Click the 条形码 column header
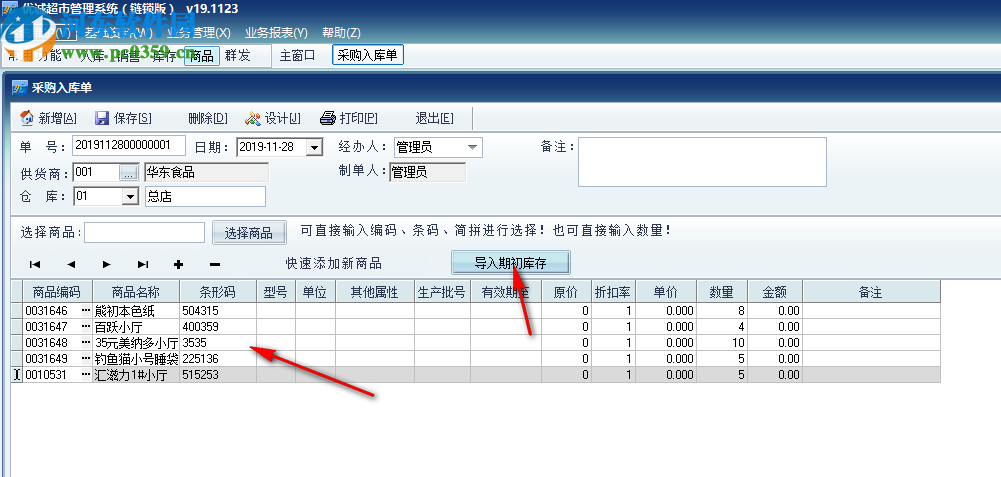This screenshot has width=1001, height=477. pos(218,292)
